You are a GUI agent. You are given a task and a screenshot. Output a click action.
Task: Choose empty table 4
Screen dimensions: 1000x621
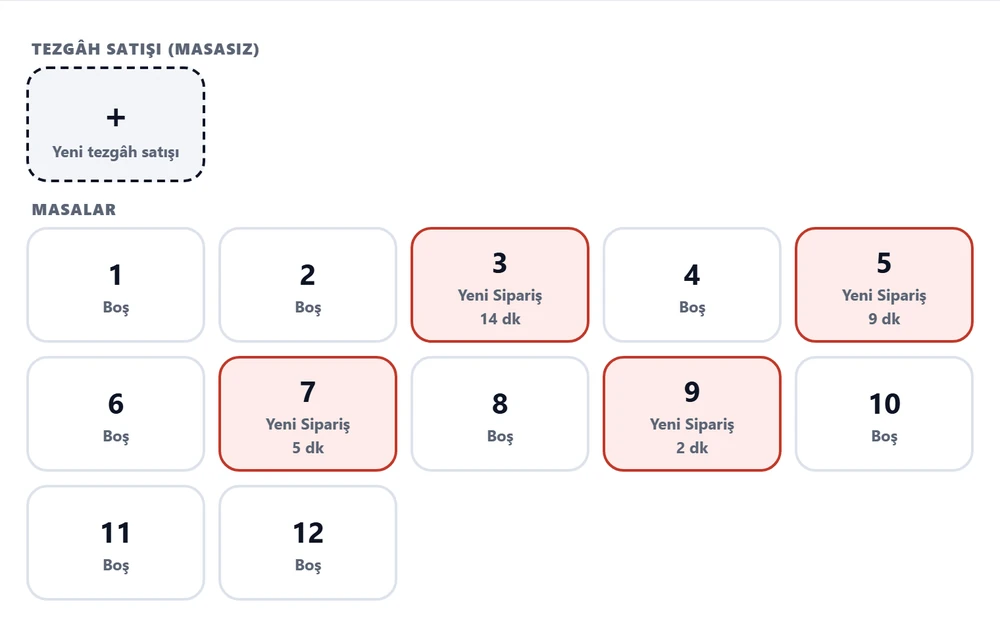692,285
